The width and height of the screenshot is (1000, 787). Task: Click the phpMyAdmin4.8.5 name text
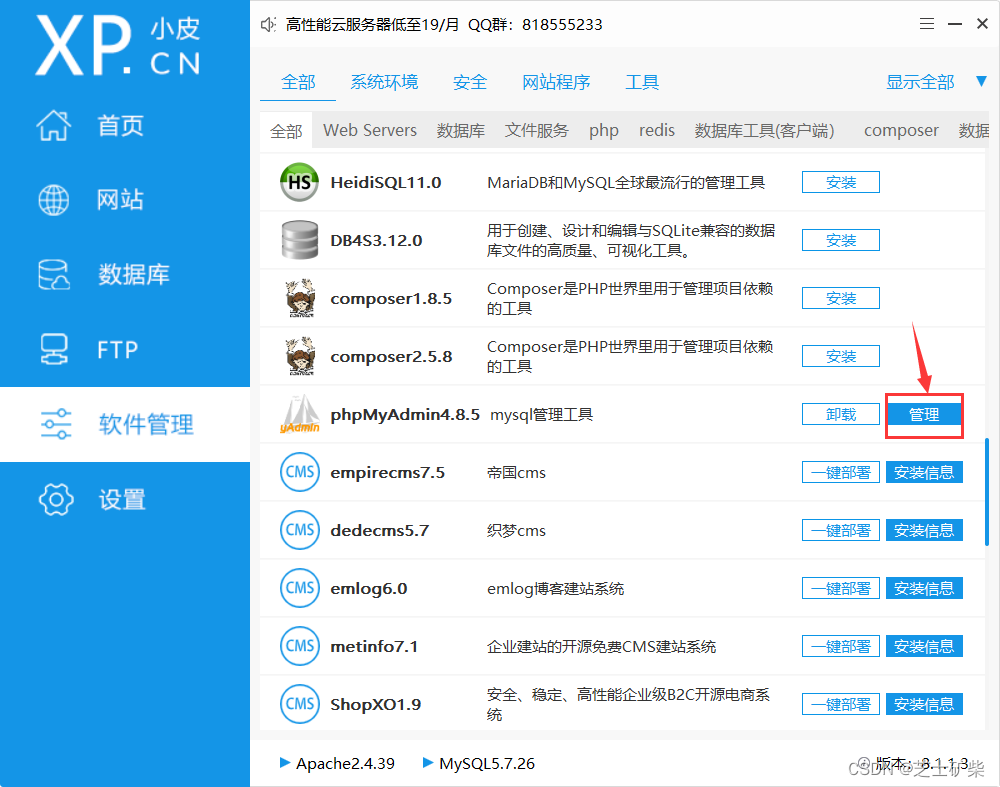pyautogui.click(x=405, y=415)
